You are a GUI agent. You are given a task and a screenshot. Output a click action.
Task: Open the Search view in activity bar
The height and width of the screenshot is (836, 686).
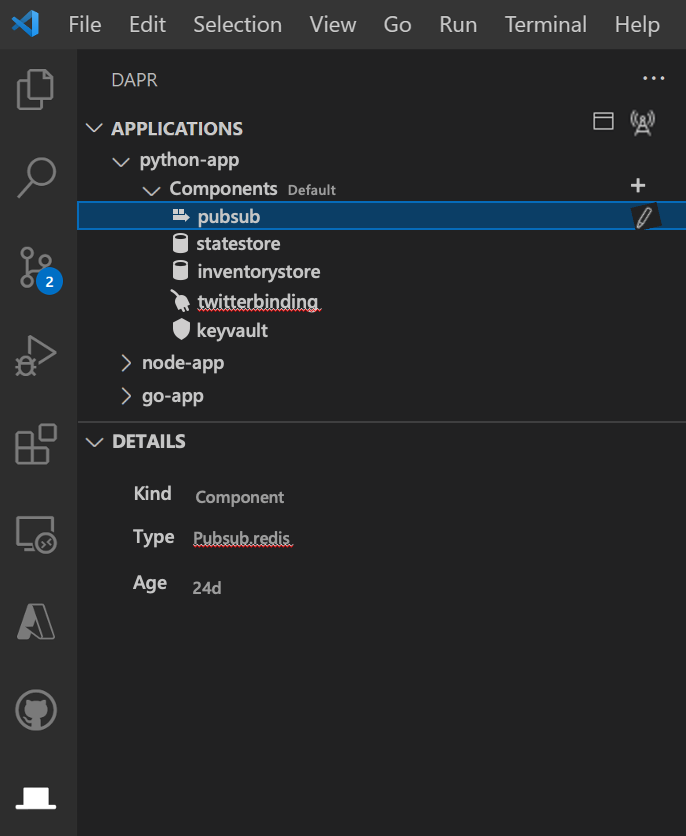coord(36,178)
